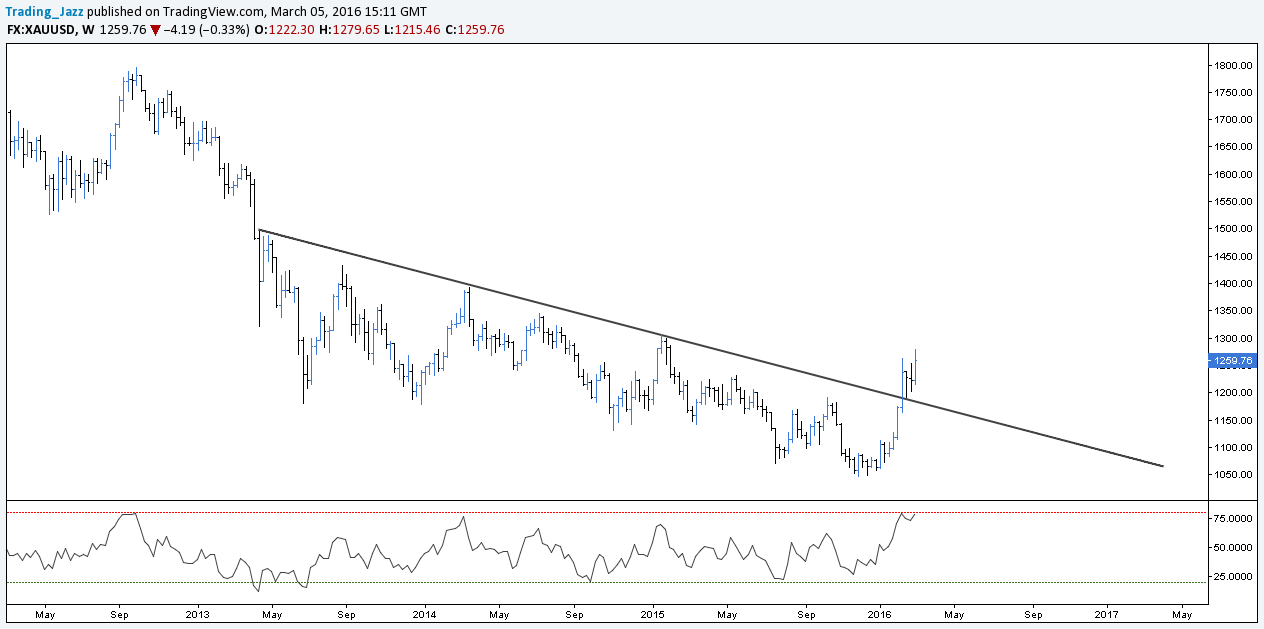
Task: Select the descending trendline on the chart
Action: click(710, 348)
